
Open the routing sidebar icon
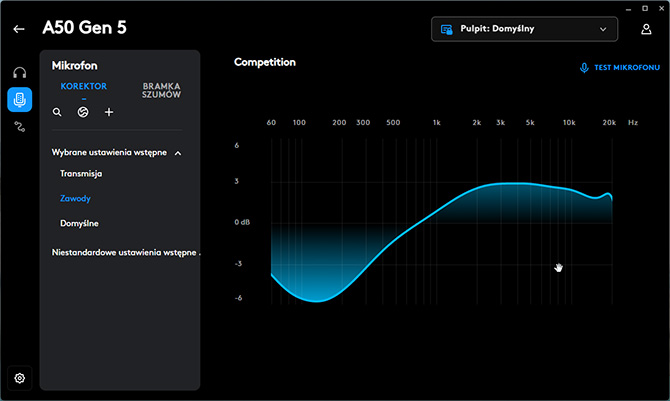pos(20,127)
